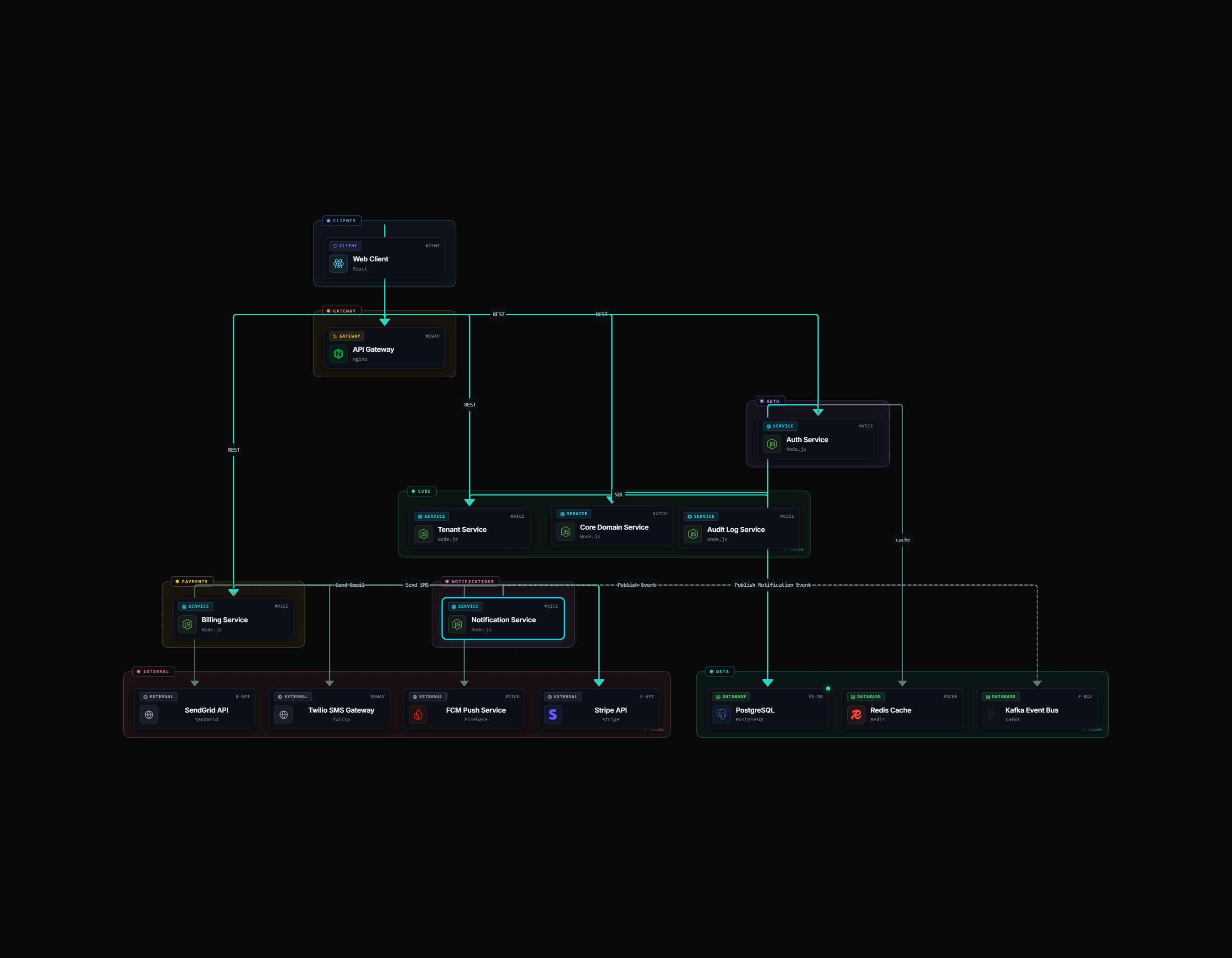Click the Kafka icon on Kafka Event Bus
This screenshot has height=958, width=1232.
991,714
